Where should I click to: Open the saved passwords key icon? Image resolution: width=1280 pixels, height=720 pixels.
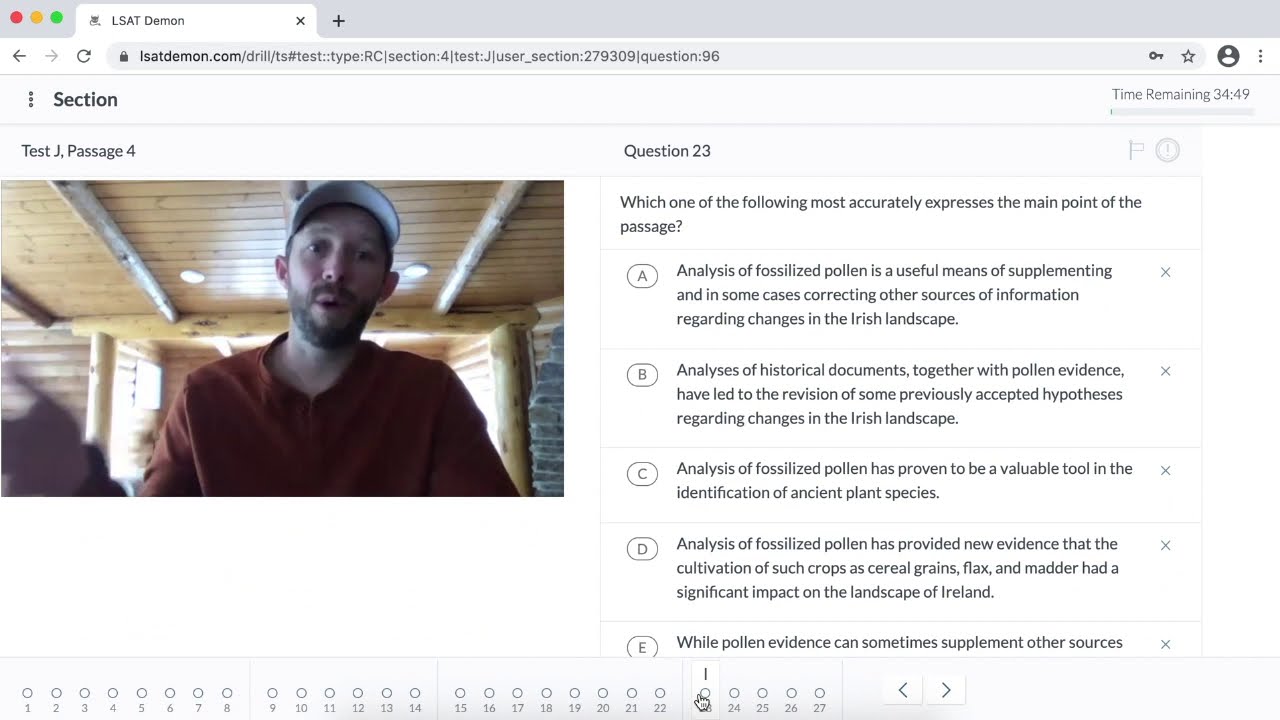pyautogui.click(x=1156, y=56)
